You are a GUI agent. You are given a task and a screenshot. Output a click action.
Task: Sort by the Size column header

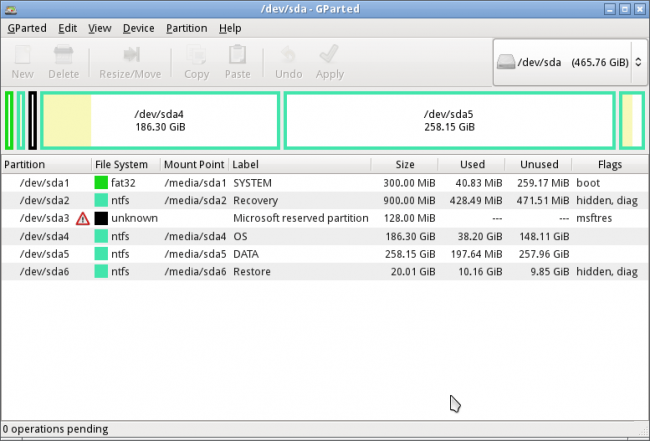tap(404, 164)
